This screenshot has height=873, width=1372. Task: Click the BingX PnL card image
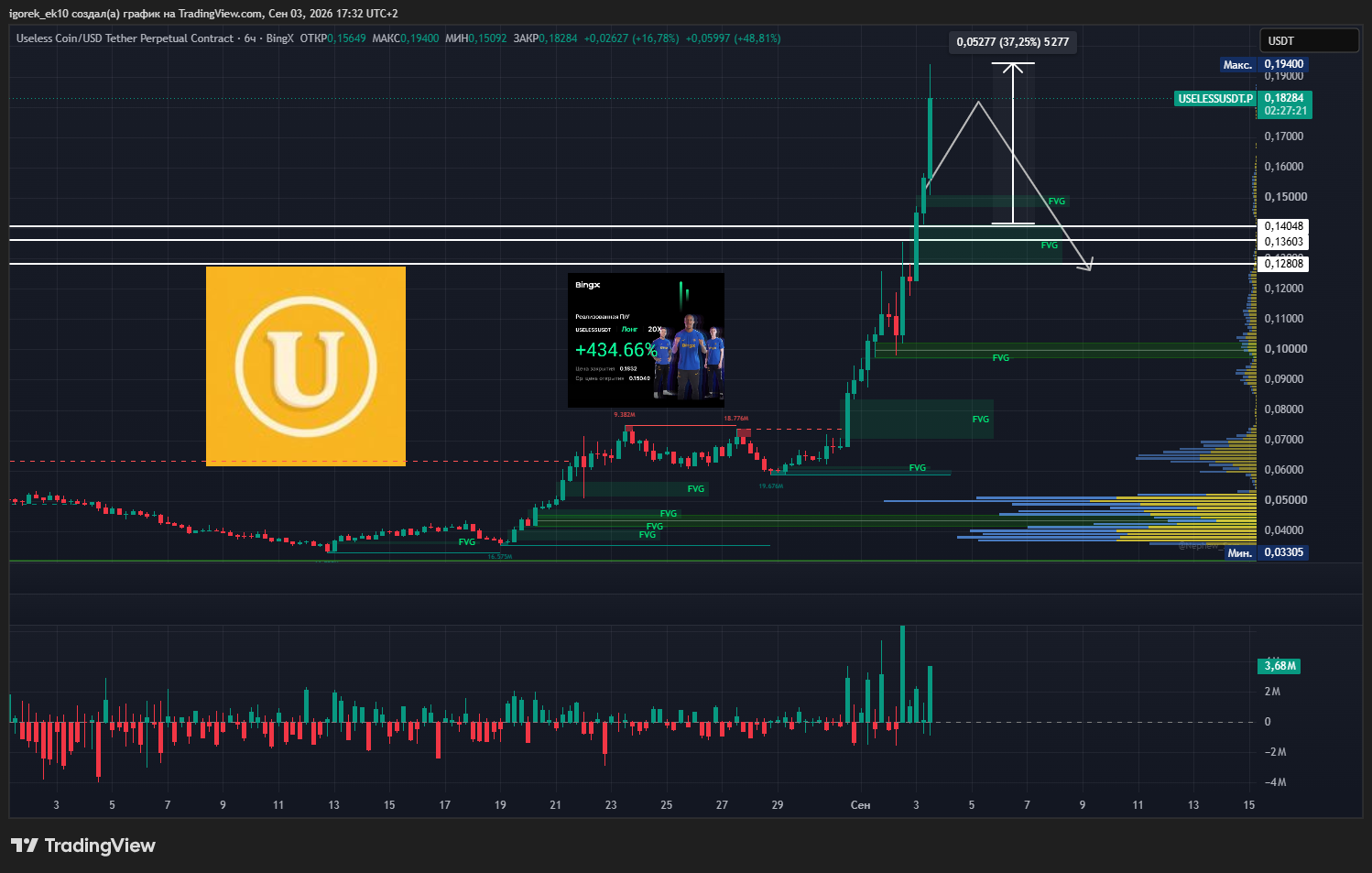(x=646, y=340)
